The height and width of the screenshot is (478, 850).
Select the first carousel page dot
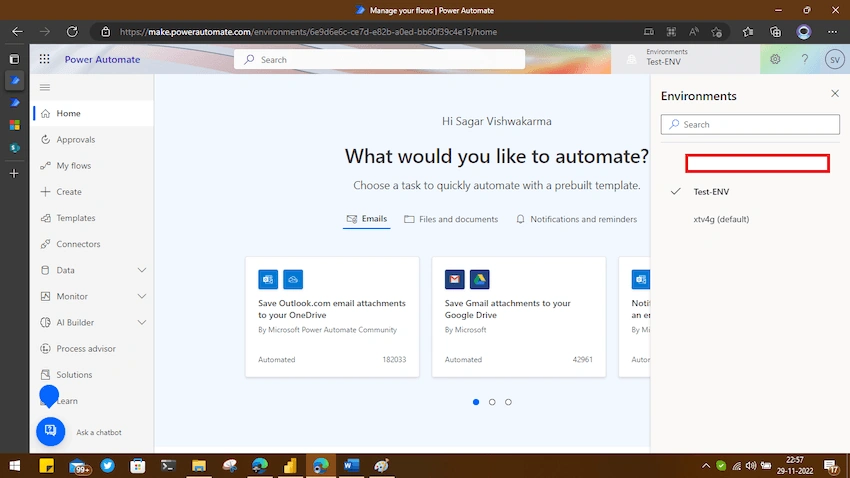click(x=476, y=402)
